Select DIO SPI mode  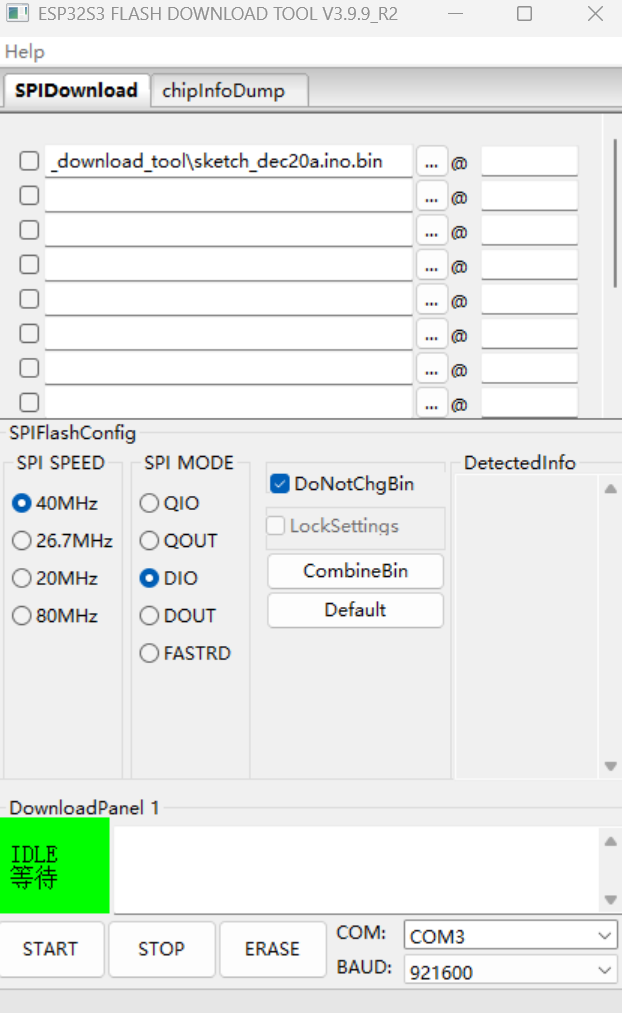169,578
